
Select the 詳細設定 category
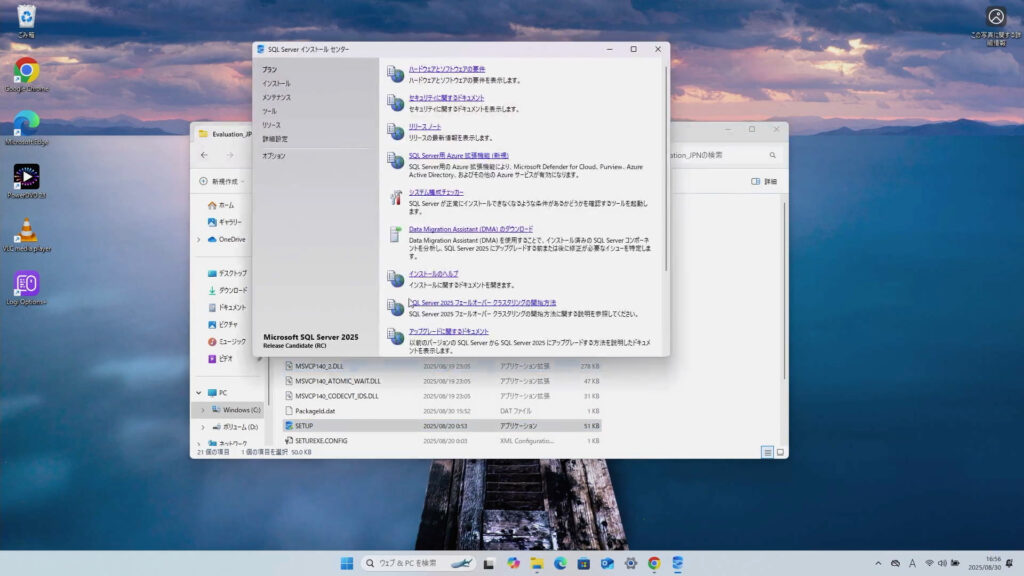click(x=275, y=139)
